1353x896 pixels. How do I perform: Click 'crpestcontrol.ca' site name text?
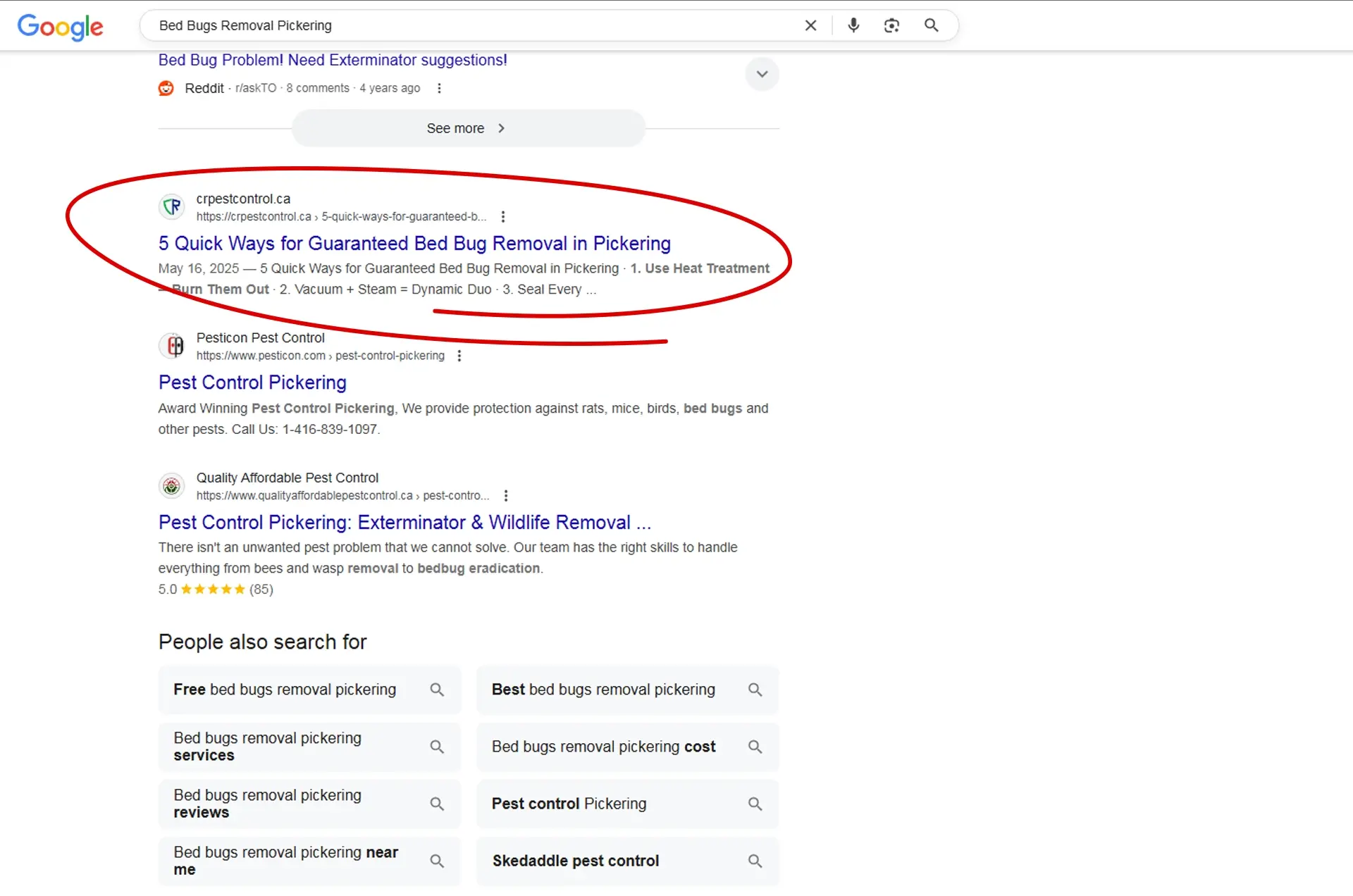[243, 199]
